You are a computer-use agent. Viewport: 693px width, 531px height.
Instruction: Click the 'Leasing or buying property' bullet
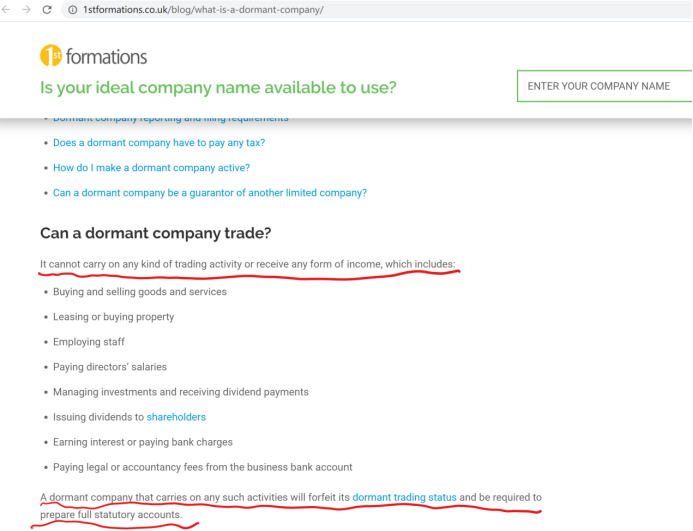[114, 317]
